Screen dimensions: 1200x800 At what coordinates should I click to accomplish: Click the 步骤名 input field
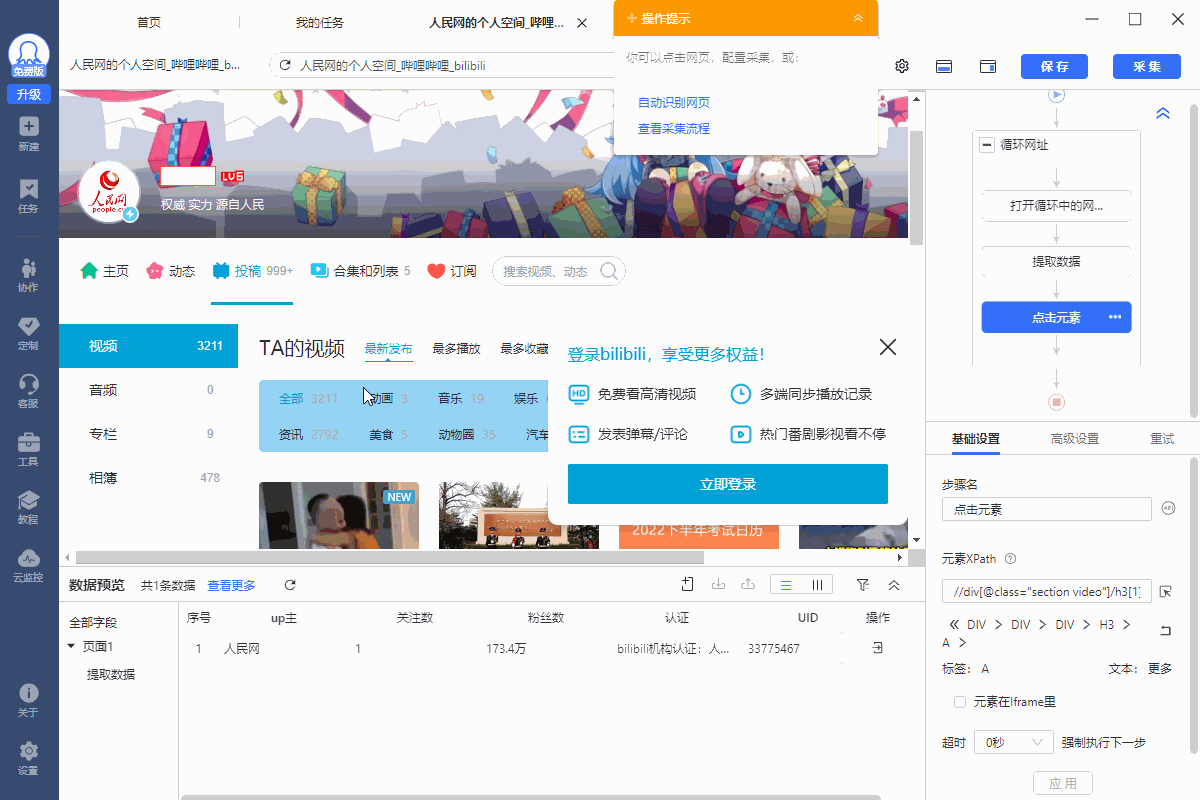coord(1047,509)
